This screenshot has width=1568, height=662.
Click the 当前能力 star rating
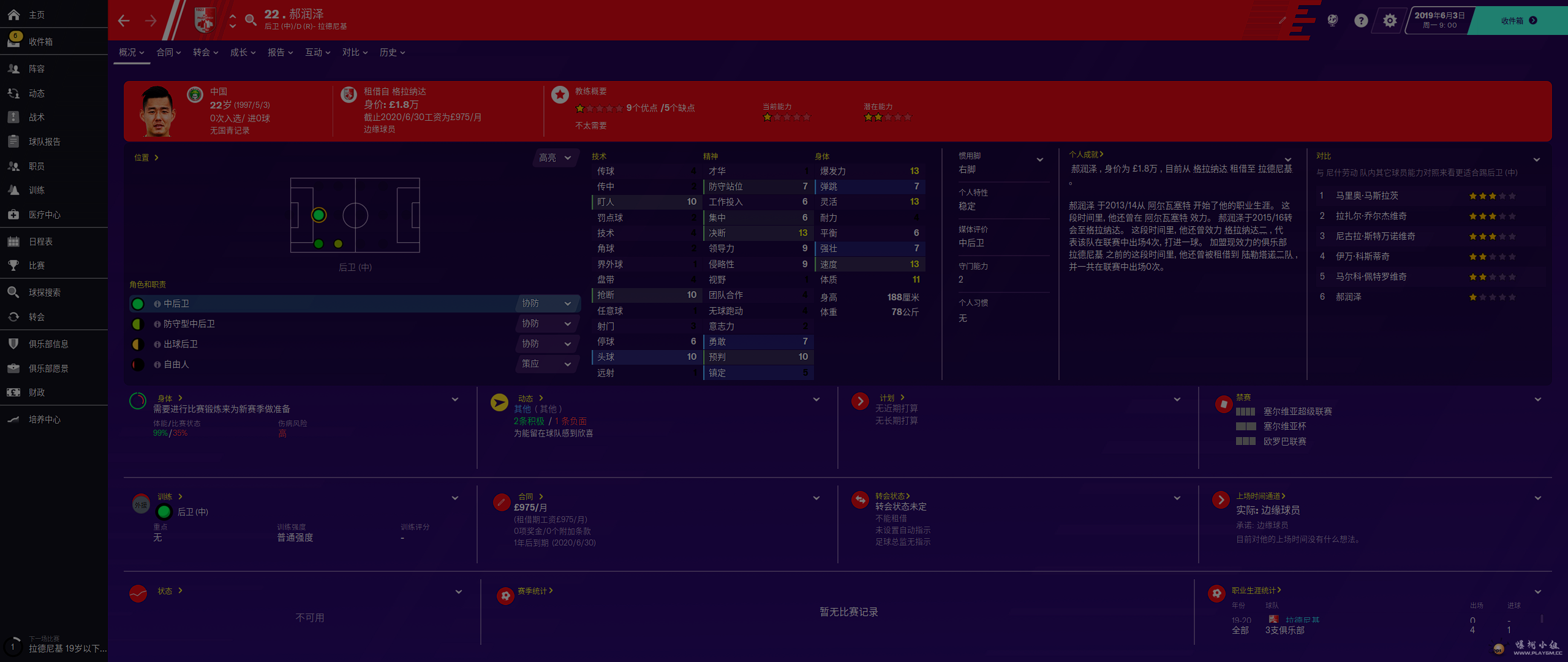click(x=786, y=117)
